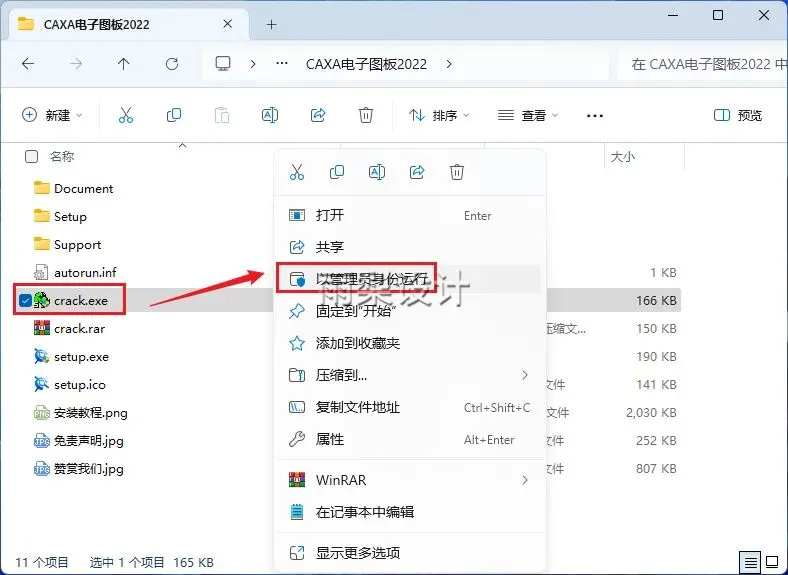Switch to large thumbnails view icon in the status bar
Viewport: 788px width, 575px height.
point(772,562)
